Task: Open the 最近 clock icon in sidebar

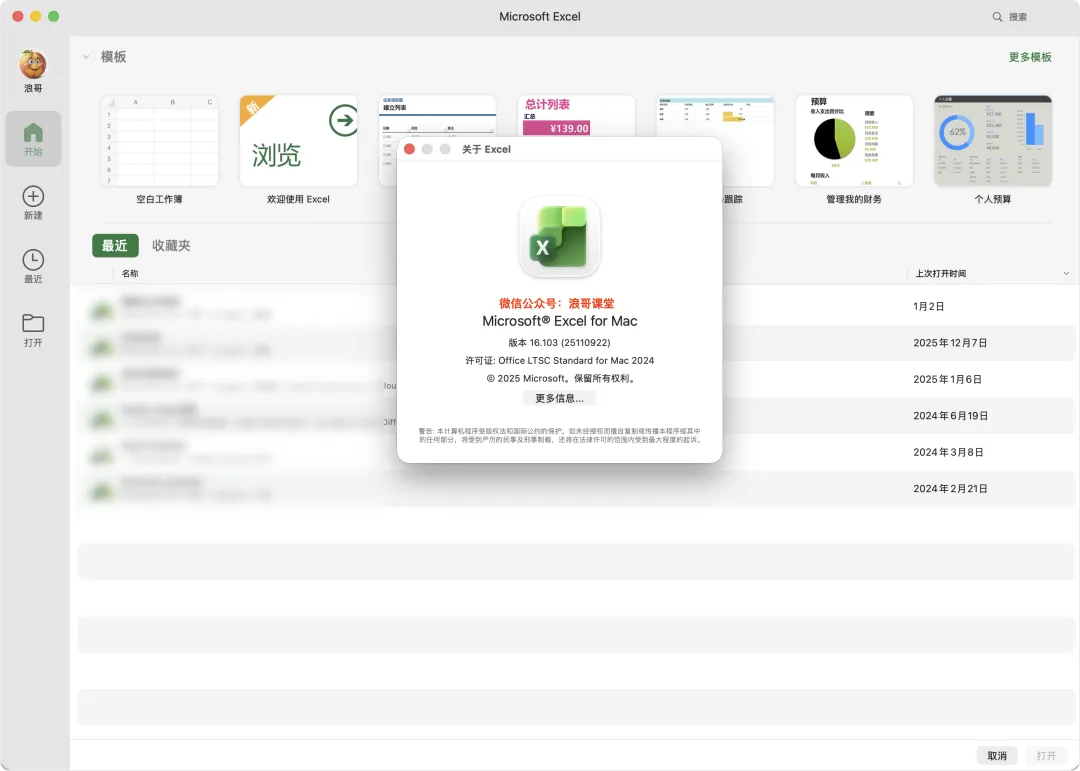Action: coord(33,260)
